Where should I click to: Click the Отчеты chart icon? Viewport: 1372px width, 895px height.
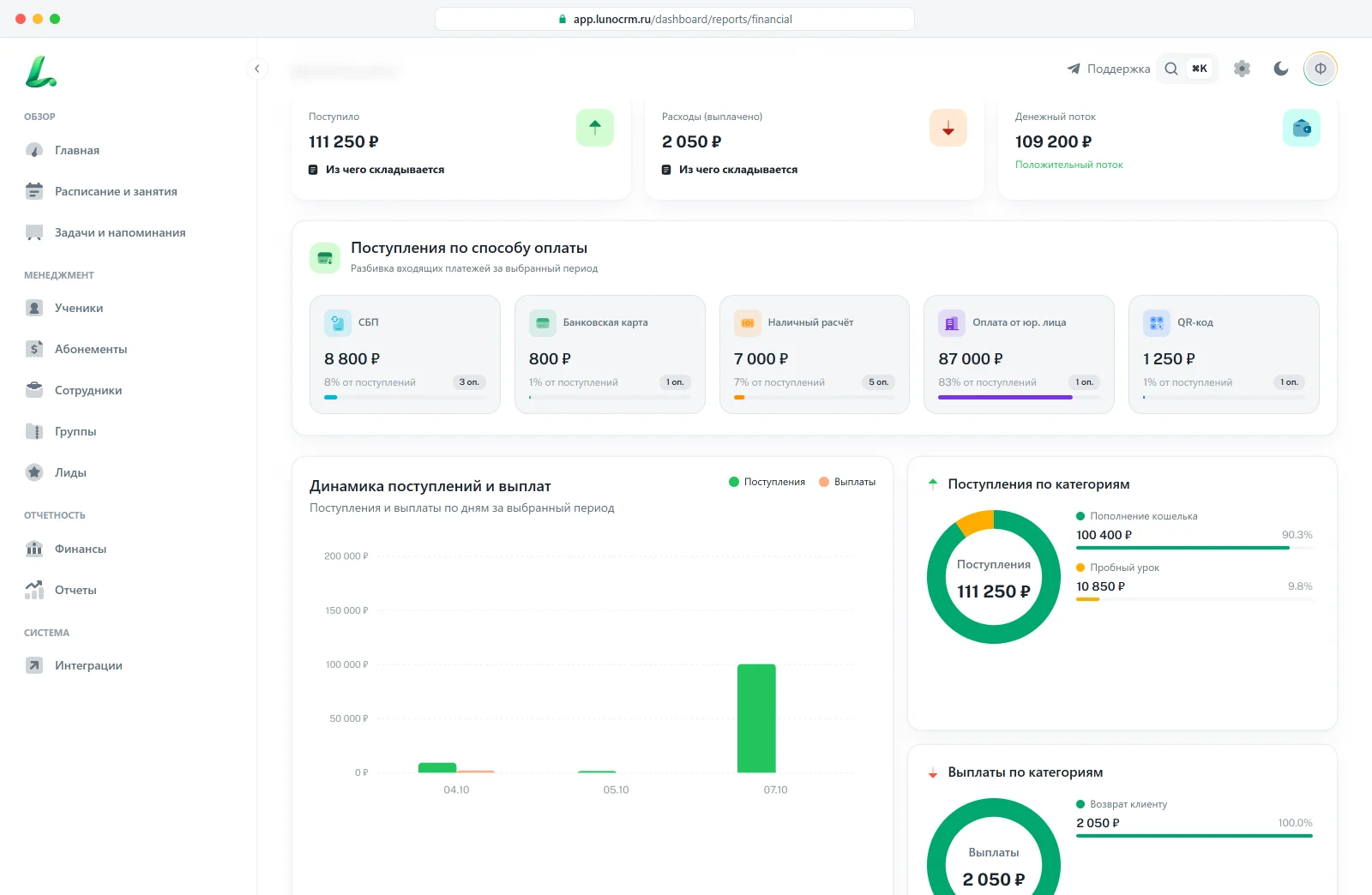click(34, 590)
